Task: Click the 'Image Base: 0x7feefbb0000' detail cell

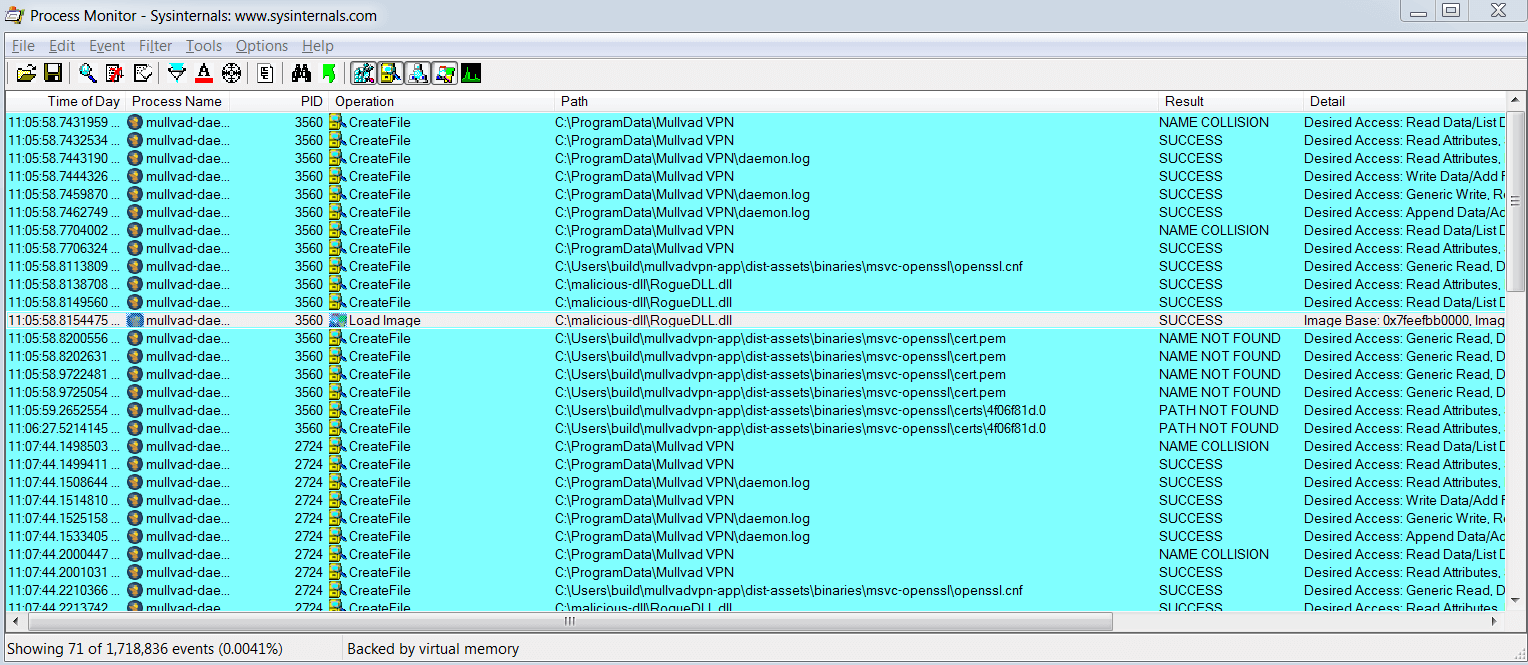Action: click(x=1404, y=320)
